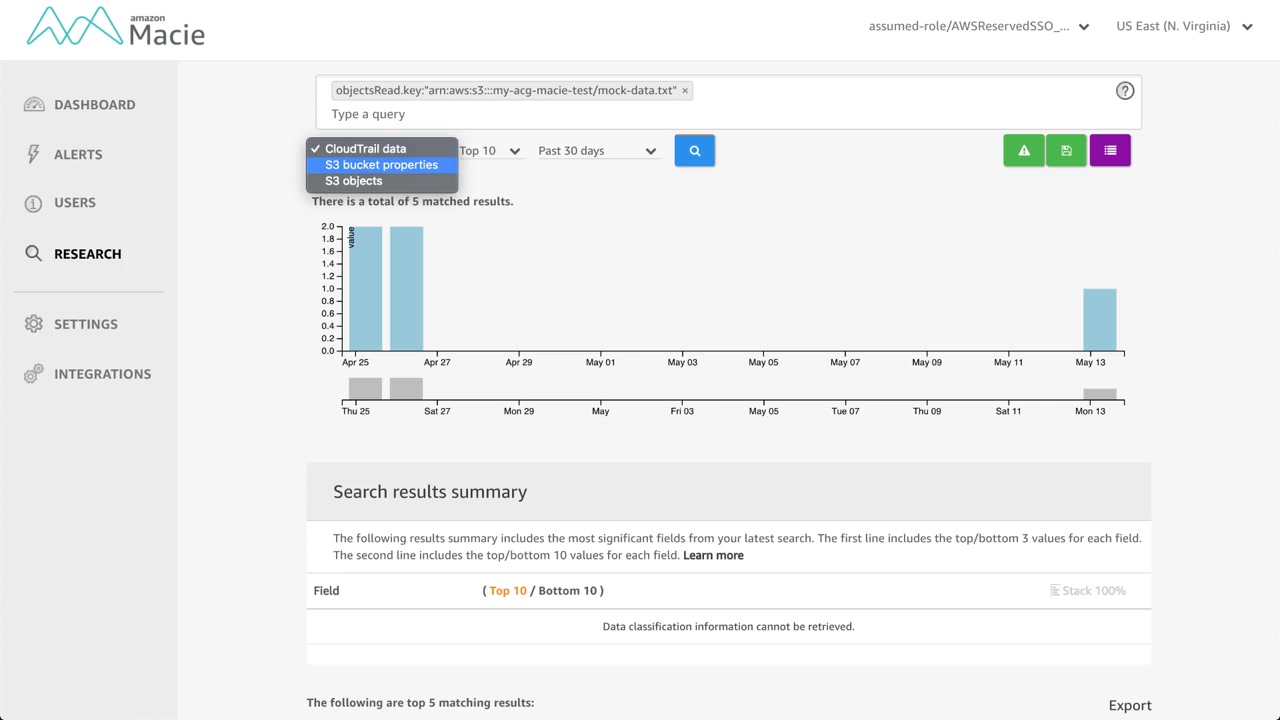Open the Settings gear section
Screen dimensions: 1280x720
[85, 324]
